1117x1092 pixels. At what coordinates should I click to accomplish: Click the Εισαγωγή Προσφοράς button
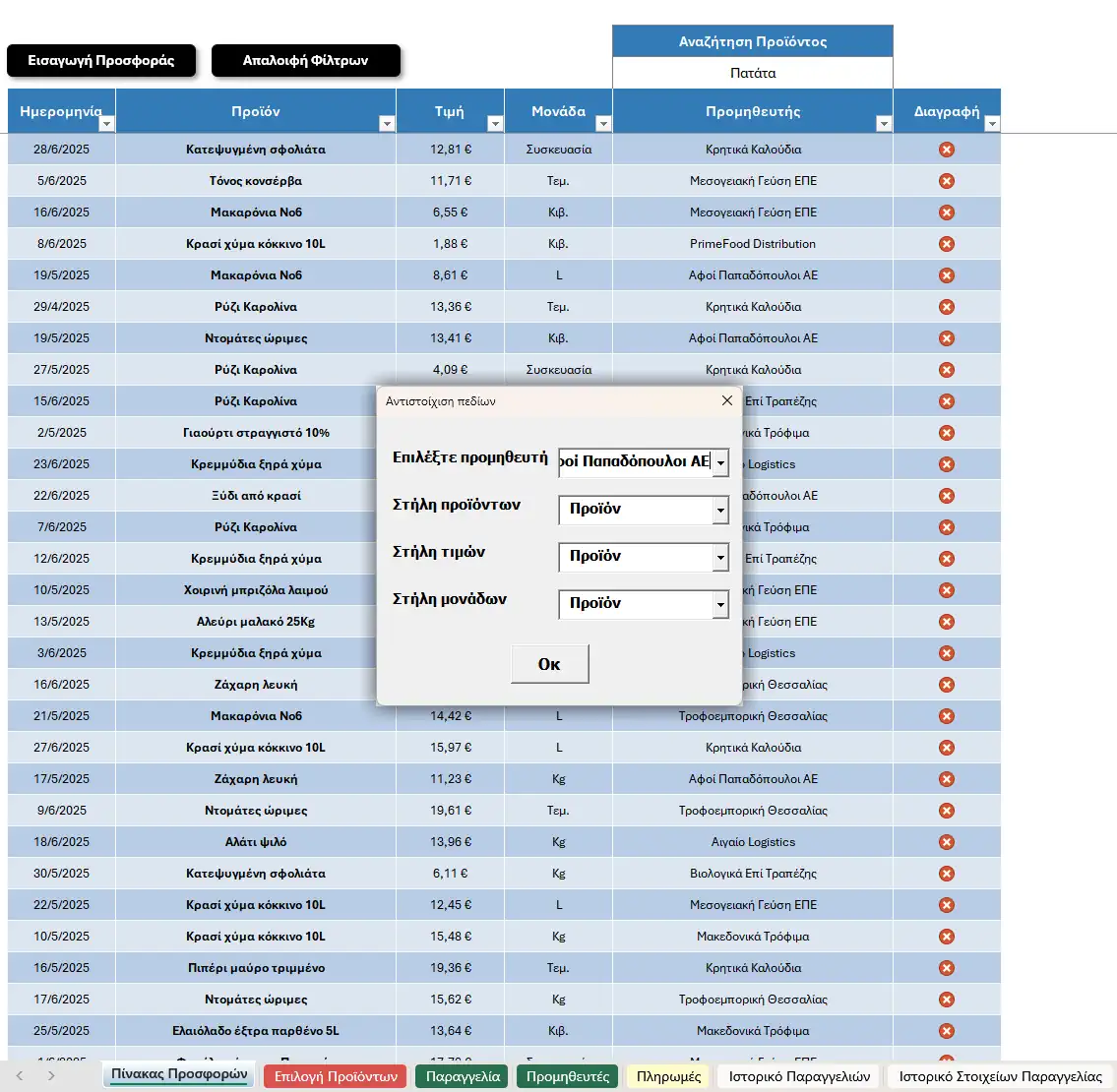pos(101,61)
